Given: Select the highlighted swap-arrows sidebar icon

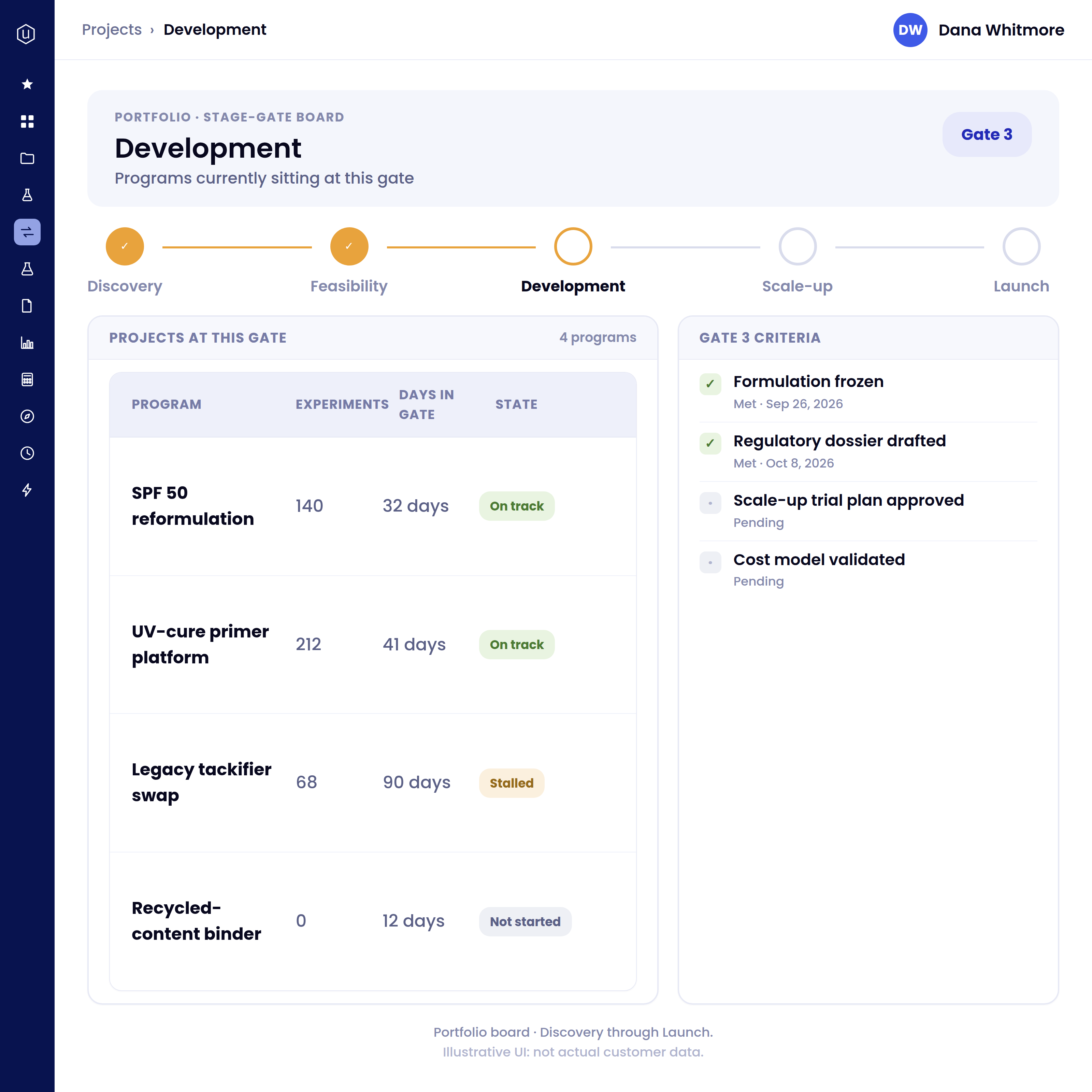Looking at the screenshot, I should pyautogui.click(x=27, y=232).
